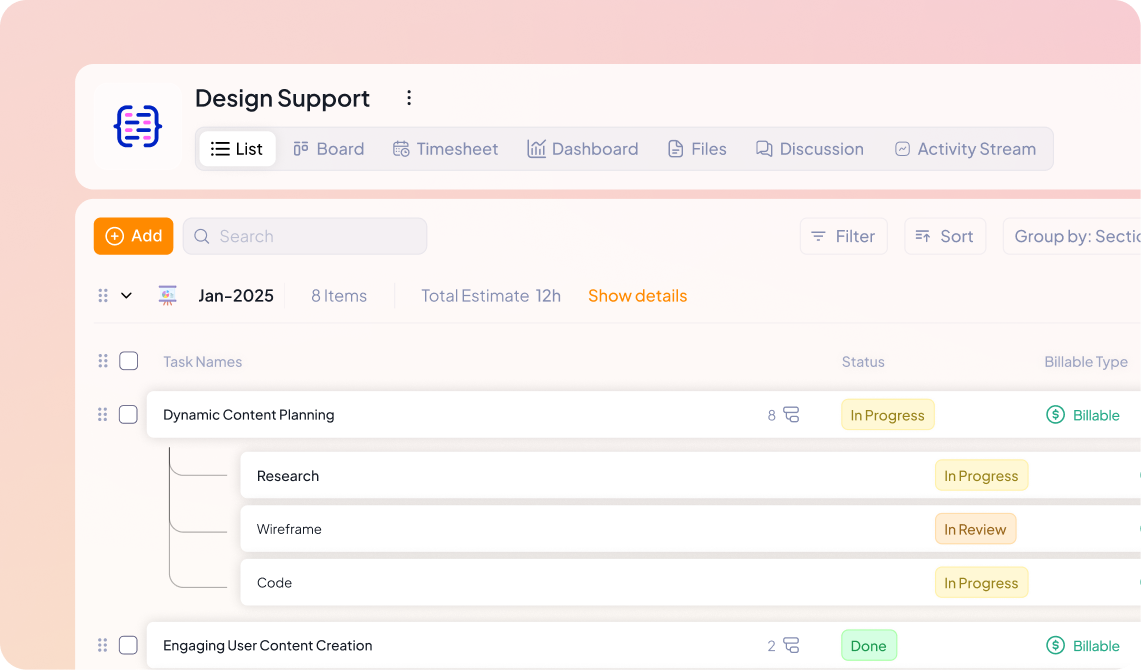Click drag handle for Engaging User Content Creation
This screenshot has height=670, width=1141.
tap(103, 645)
